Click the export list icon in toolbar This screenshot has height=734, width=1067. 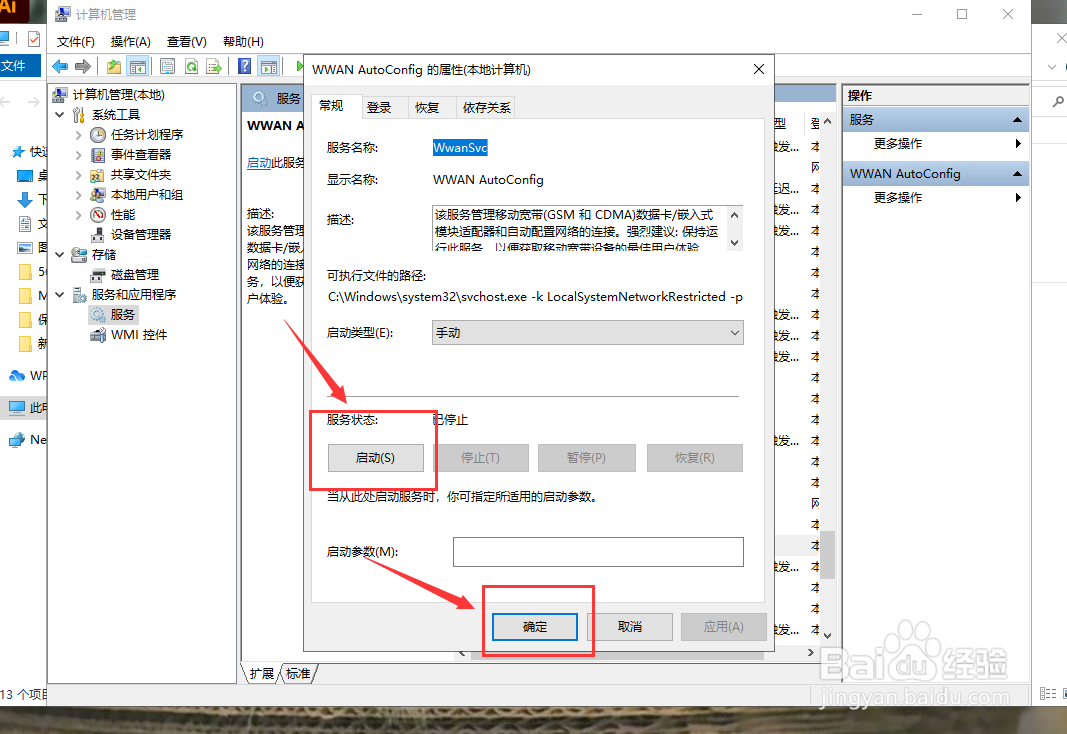(x=216, y=66)
